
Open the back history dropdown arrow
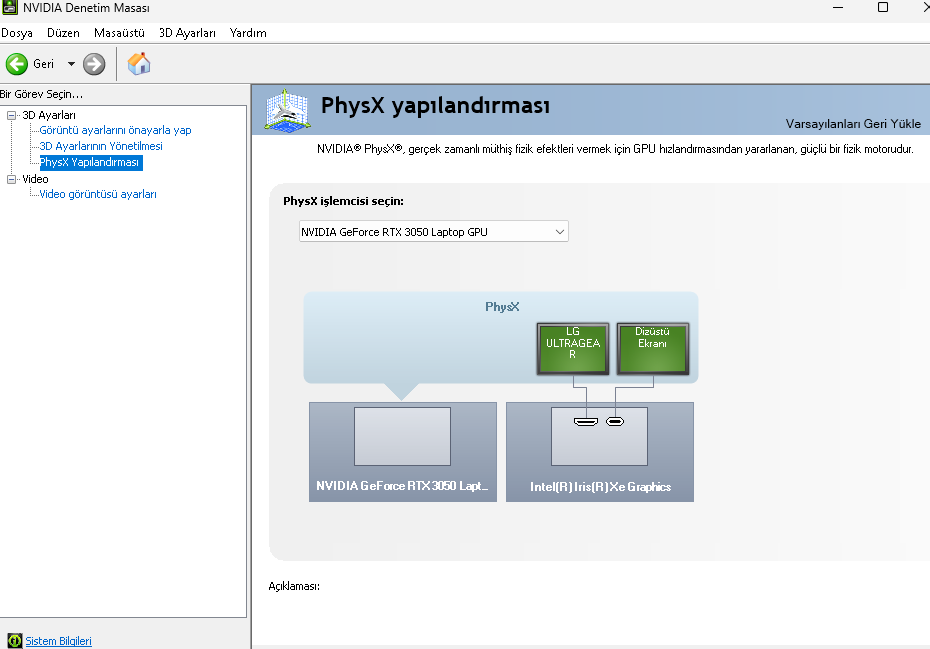[71, 64]
